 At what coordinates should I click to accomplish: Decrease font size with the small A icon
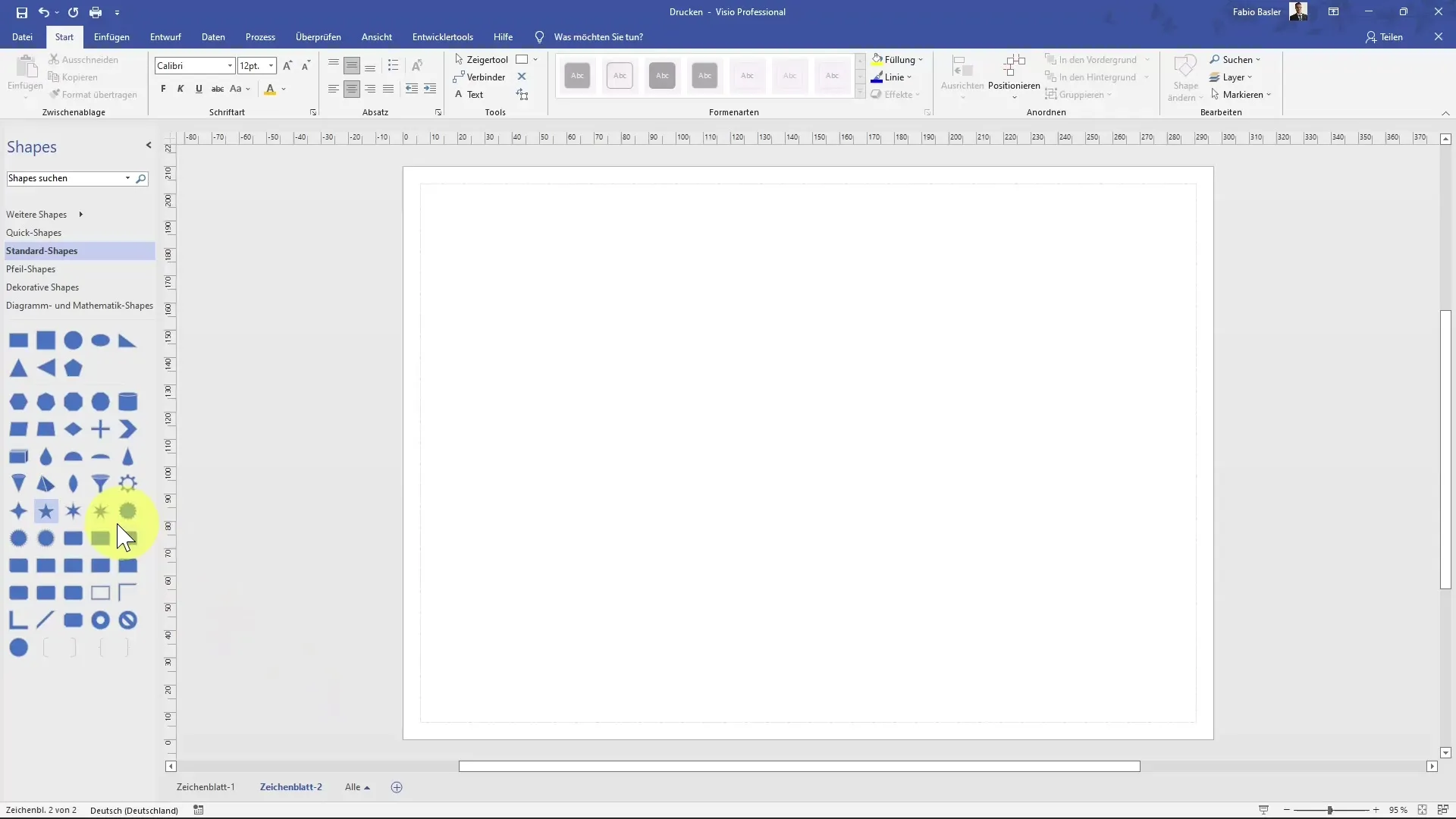(x=306, y=66)
